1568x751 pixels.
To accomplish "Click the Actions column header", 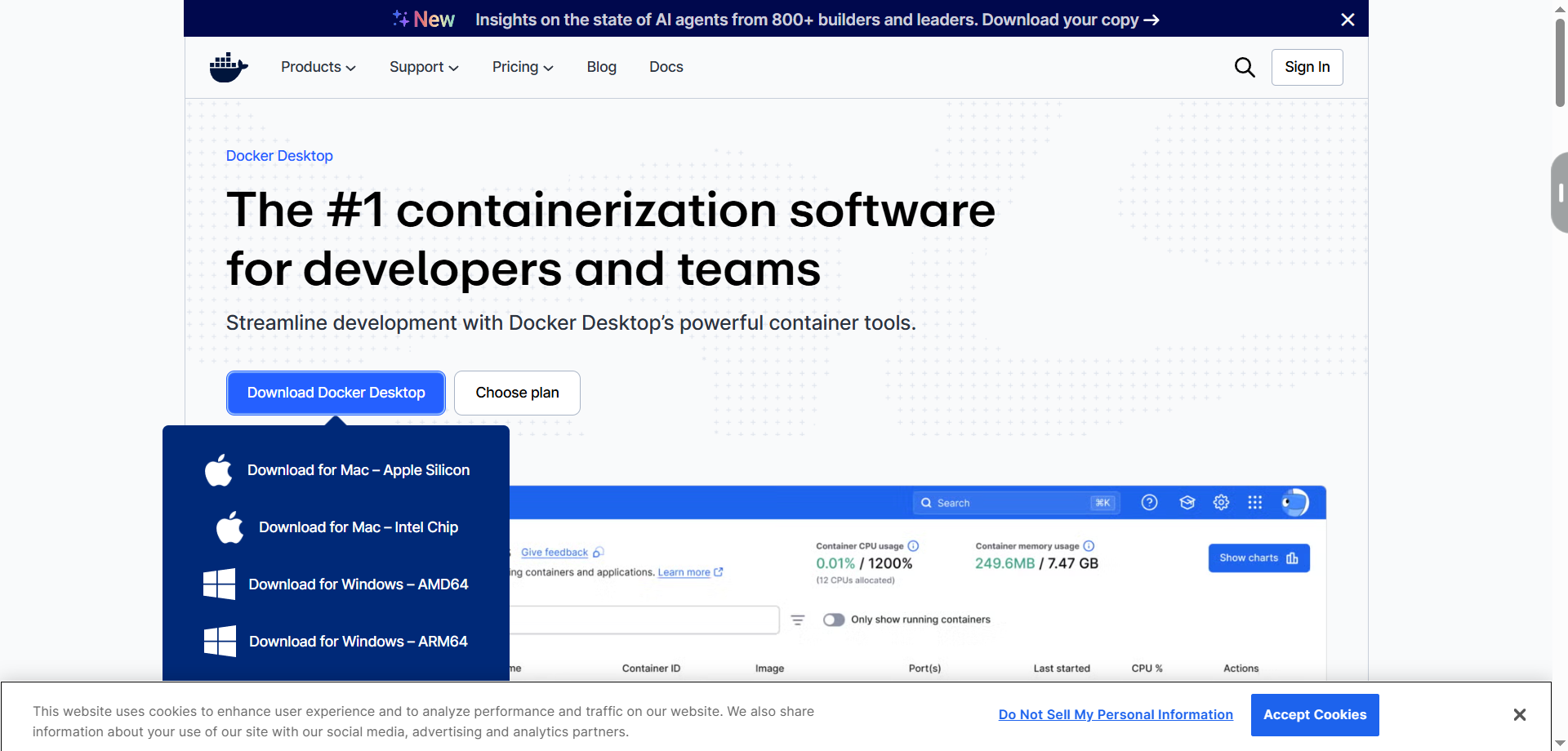I will (1241, 669).
